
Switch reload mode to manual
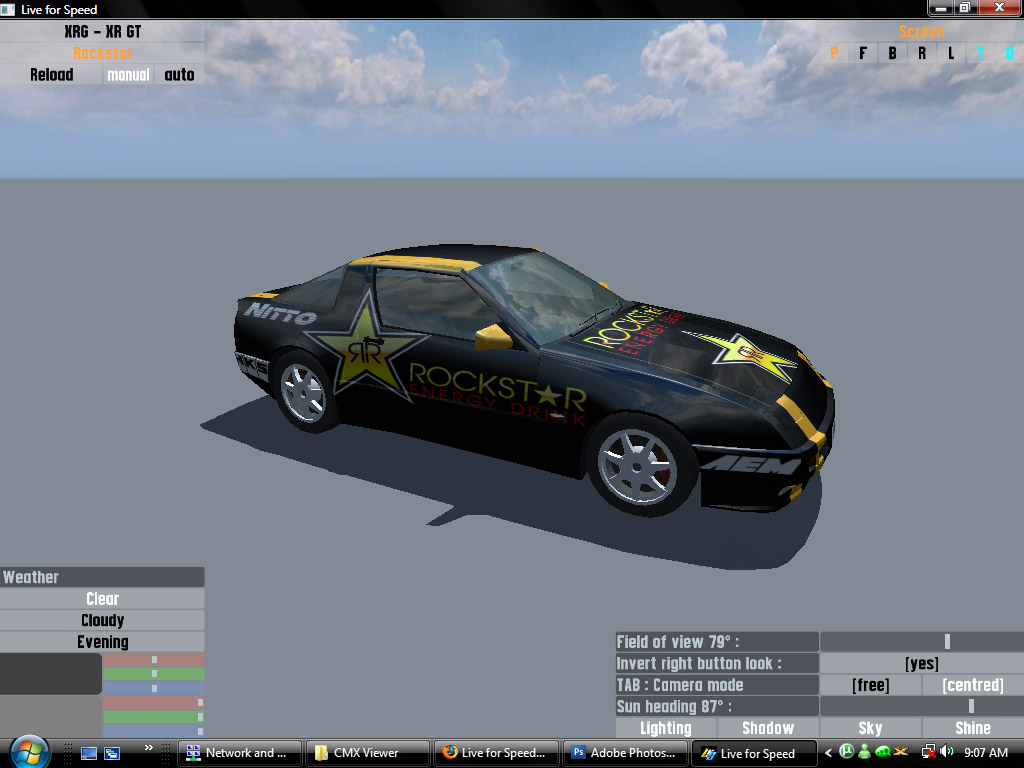(128, 74)
